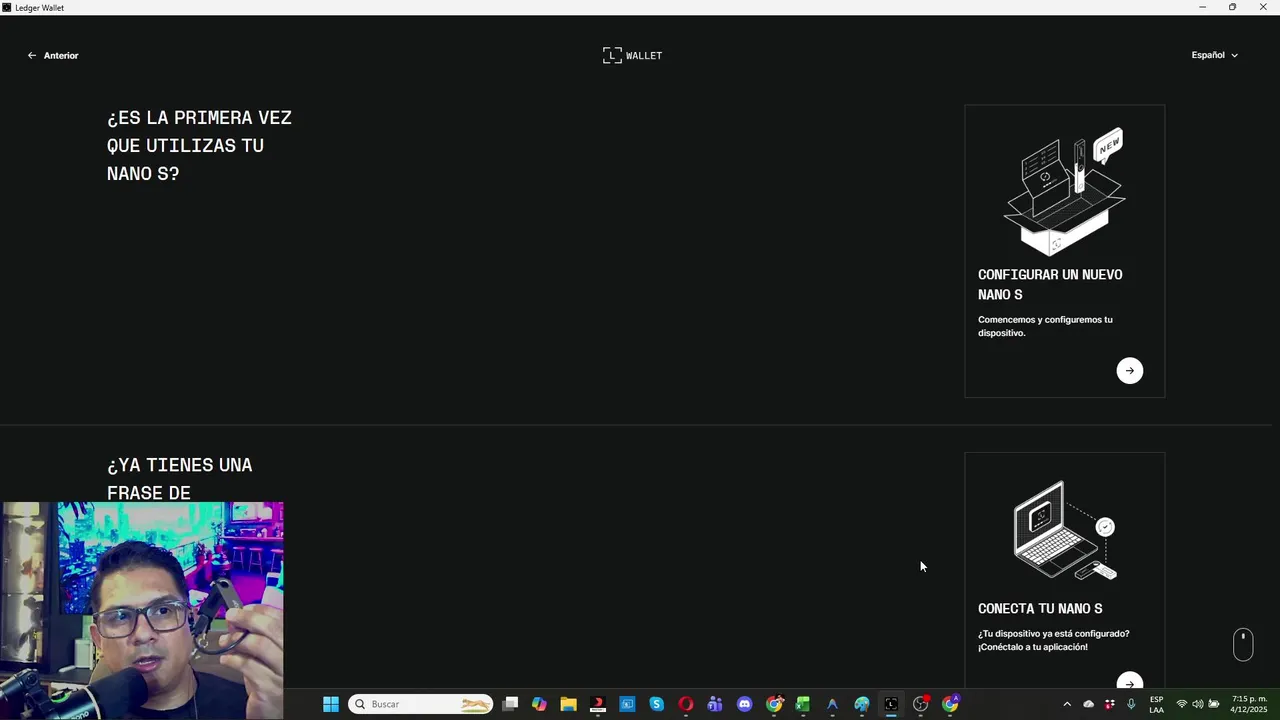Open Opera browser from the taskbar

tap(685, 704)
